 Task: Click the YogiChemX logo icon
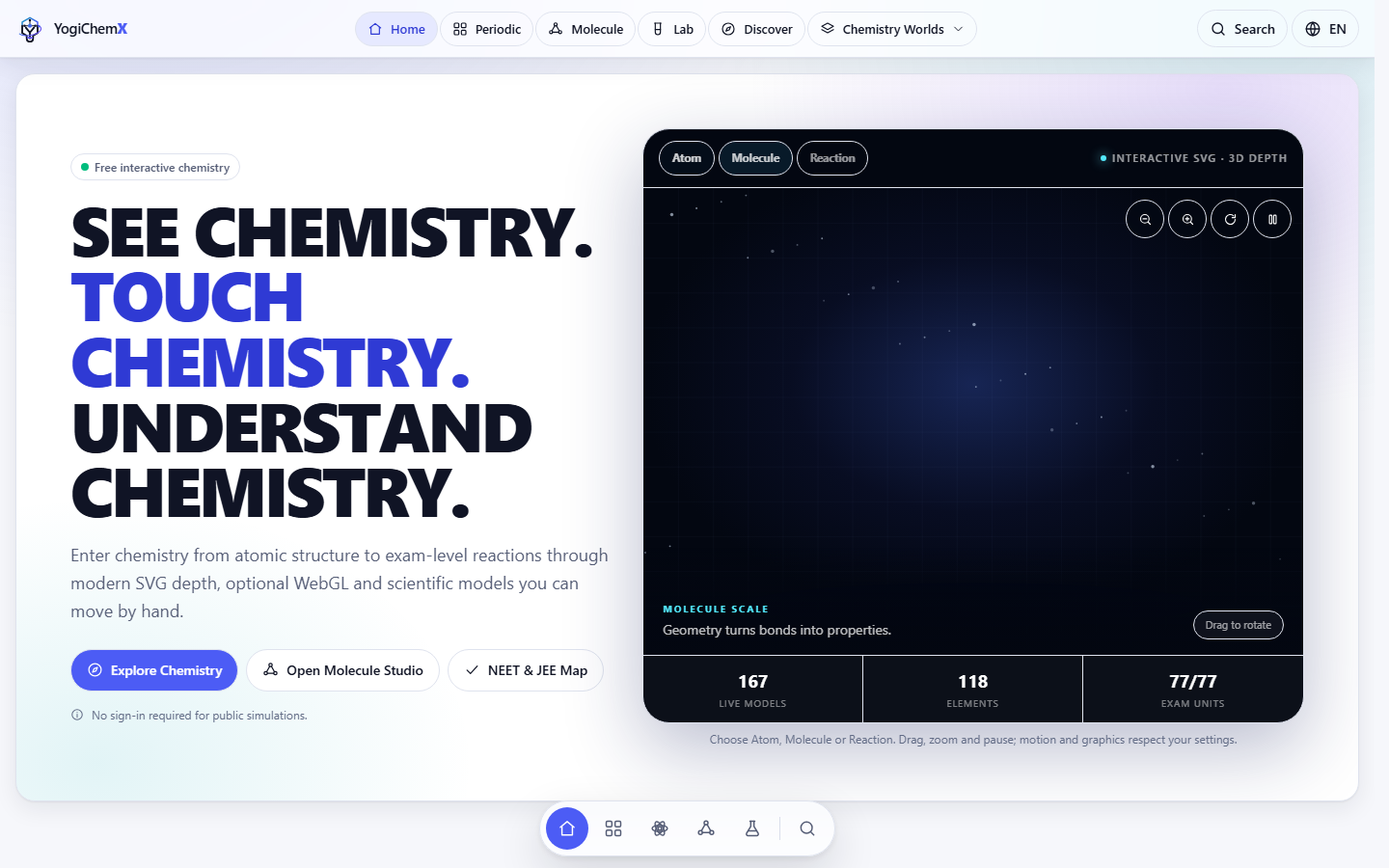[31, 29]
